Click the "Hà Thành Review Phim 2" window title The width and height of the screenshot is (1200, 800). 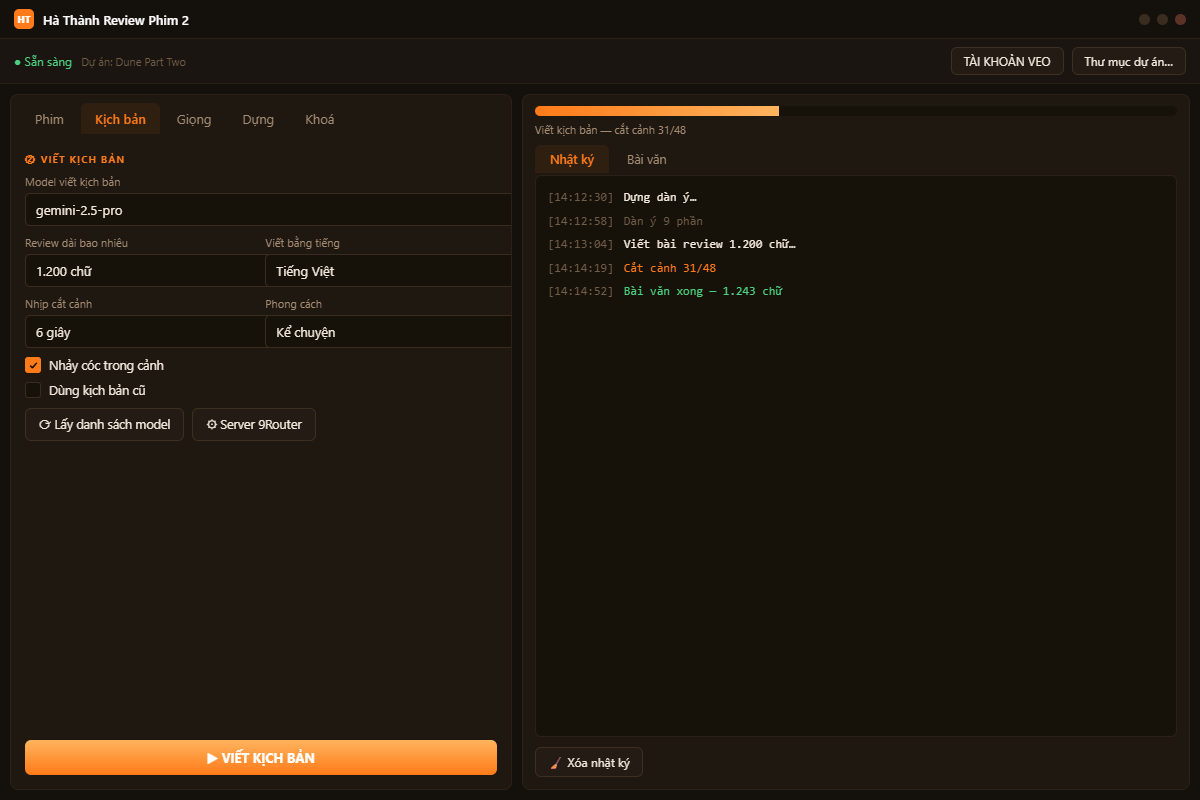(x=116, y=19)
